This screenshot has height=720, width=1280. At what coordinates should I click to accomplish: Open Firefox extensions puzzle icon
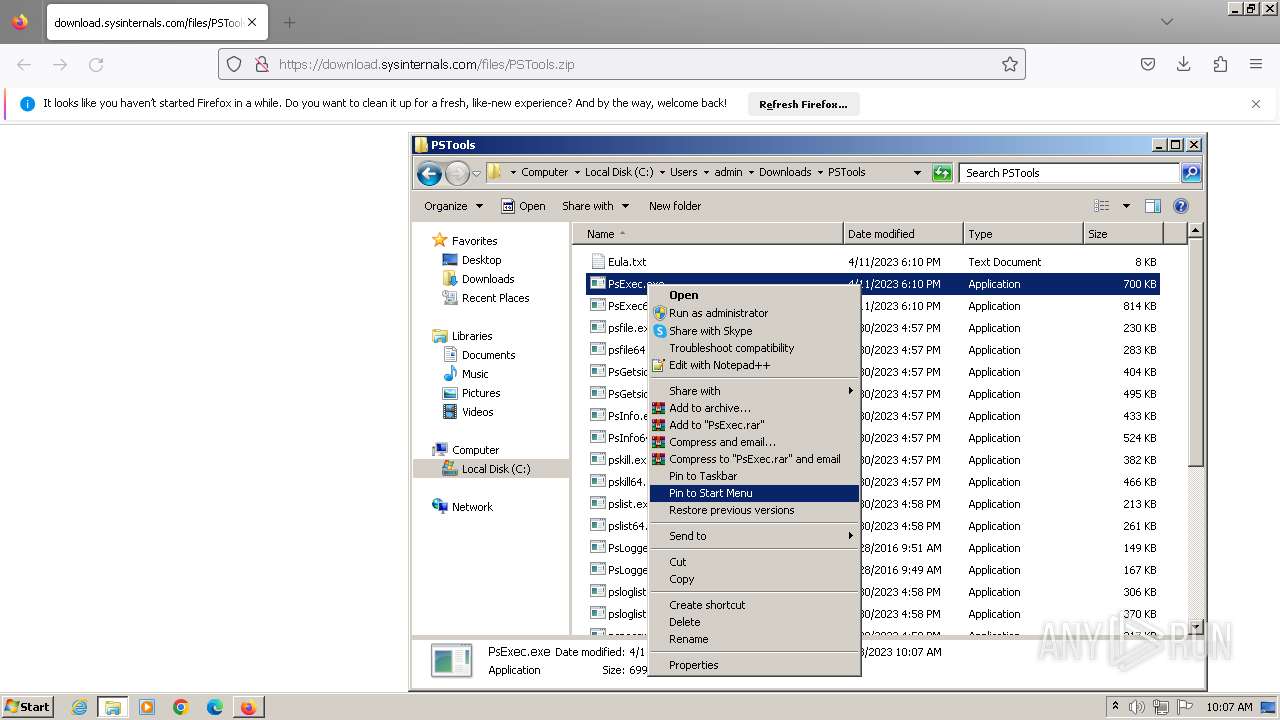coord(1220,64)
